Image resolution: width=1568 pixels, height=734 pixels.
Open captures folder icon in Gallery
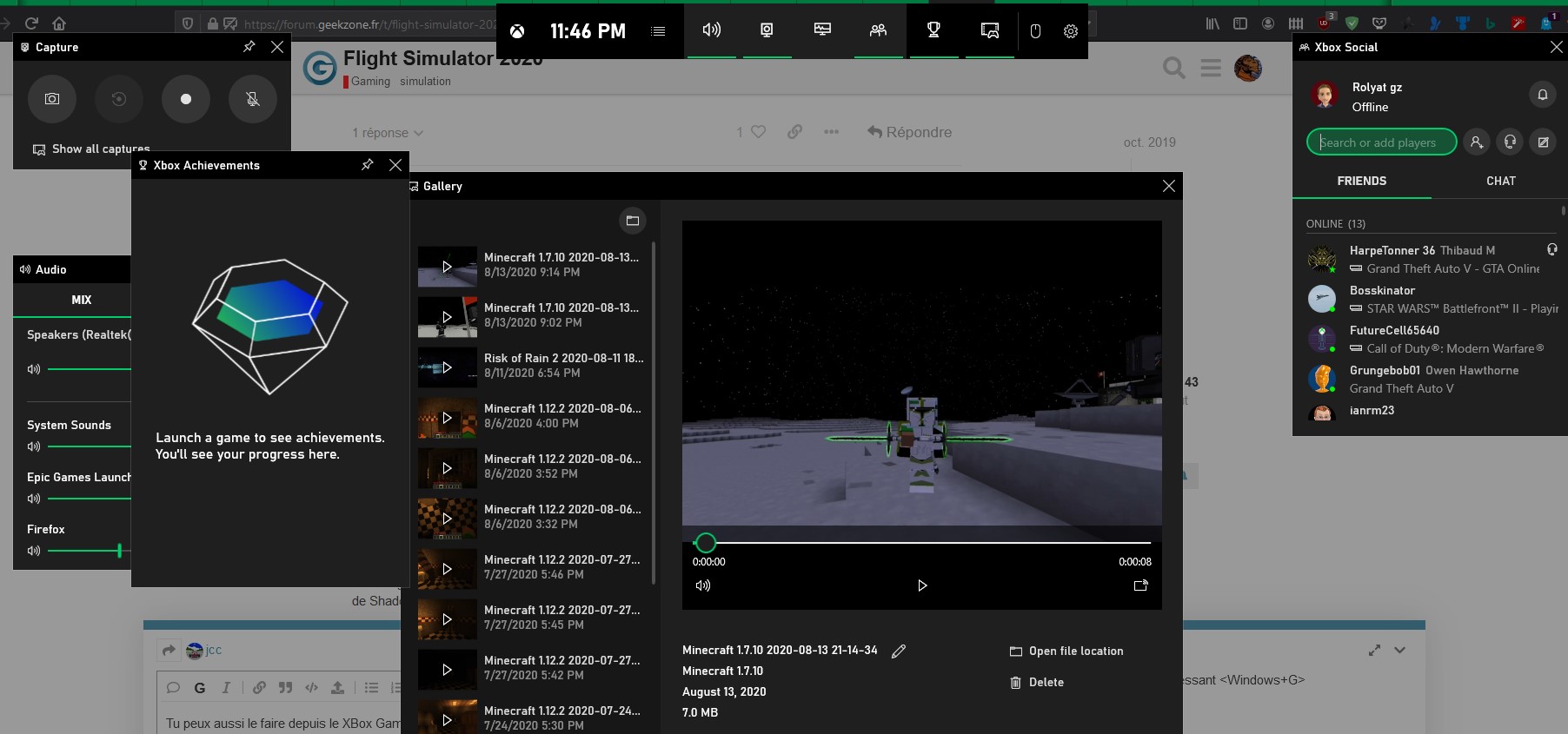pos(633,221)
